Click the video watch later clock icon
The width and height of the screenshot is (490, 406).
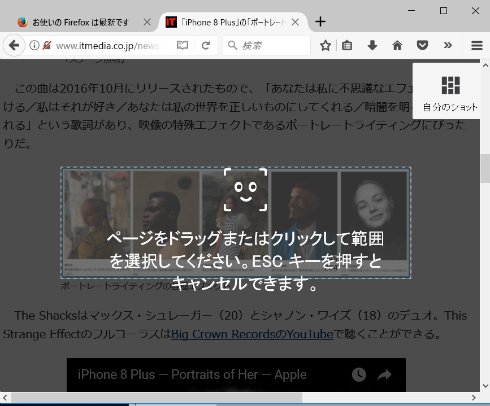[359, 375]
